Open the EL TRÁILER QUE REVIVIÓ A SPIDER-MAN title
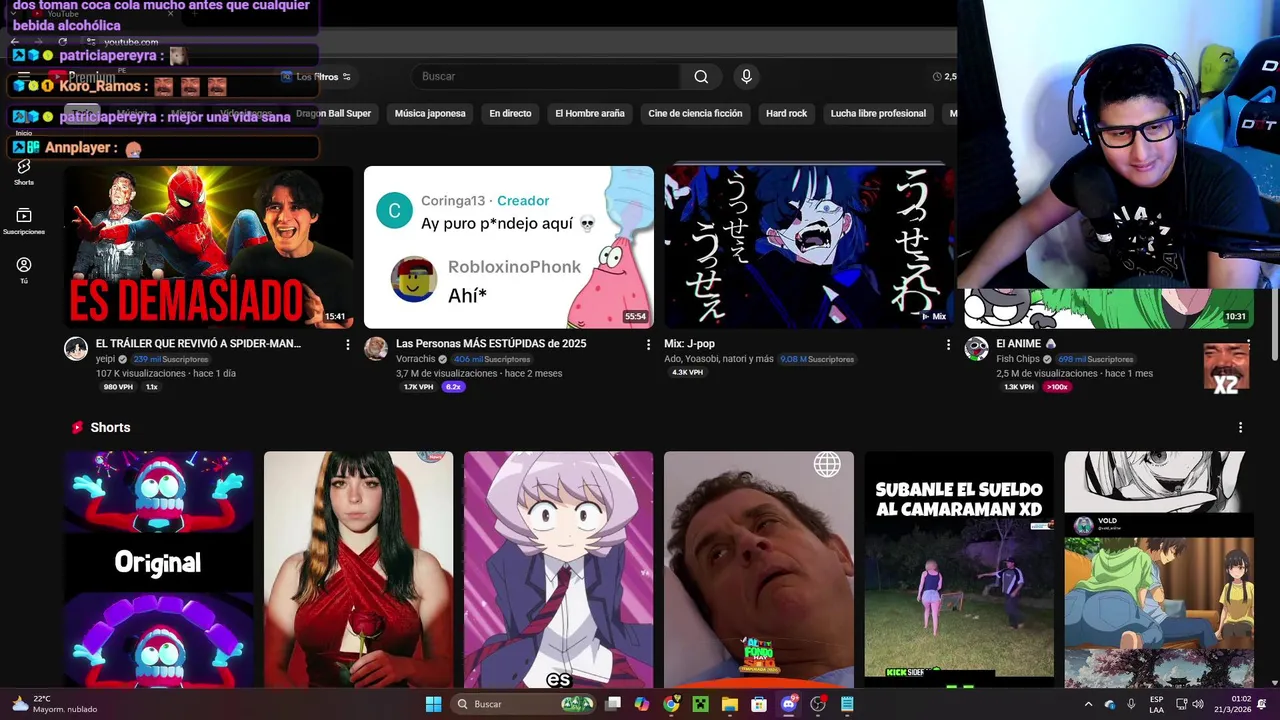1280x720 pixels. (x=198, y=344)
